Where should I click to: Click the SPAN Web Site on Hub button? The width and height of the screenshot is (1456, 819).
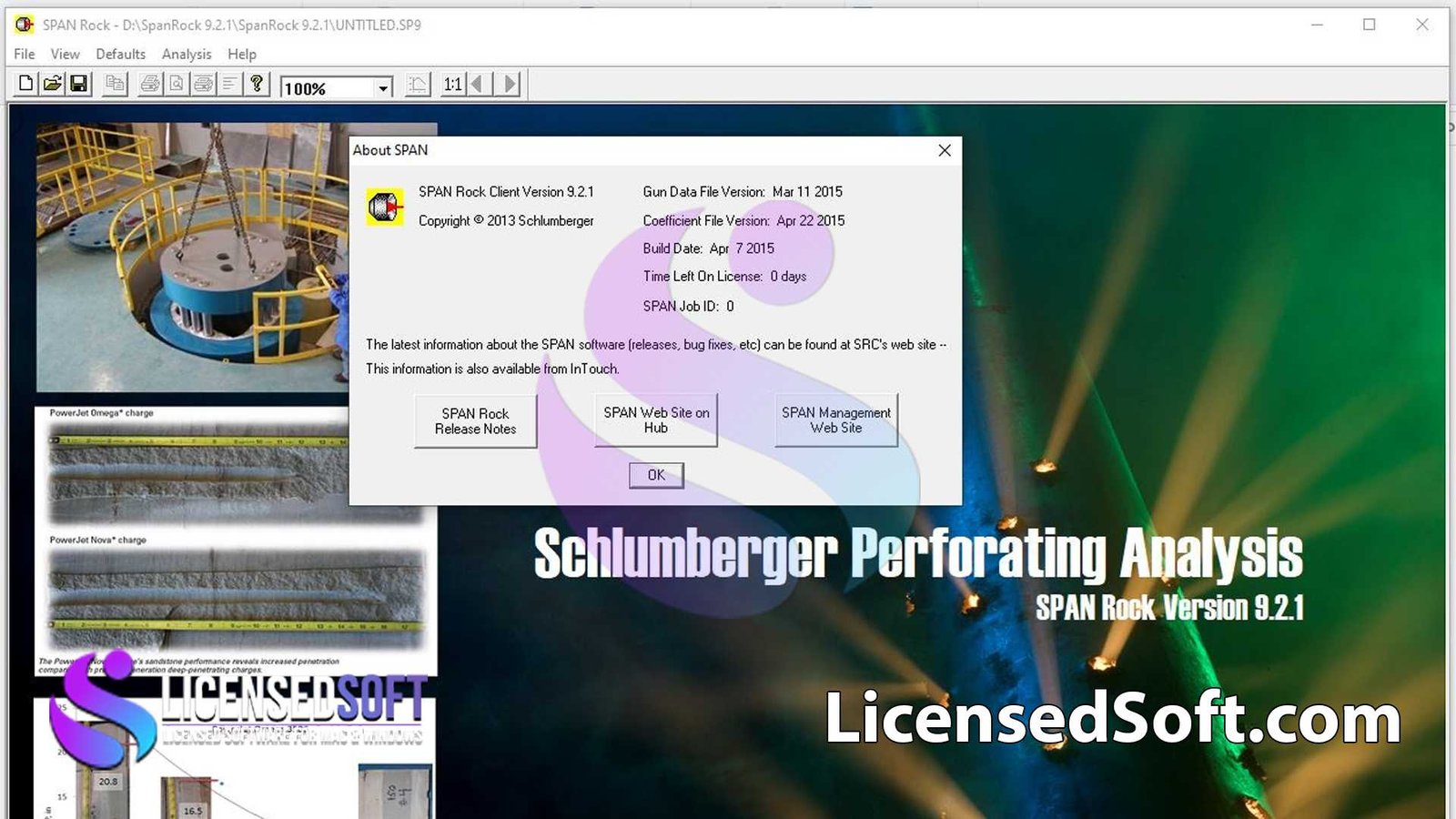656,420
